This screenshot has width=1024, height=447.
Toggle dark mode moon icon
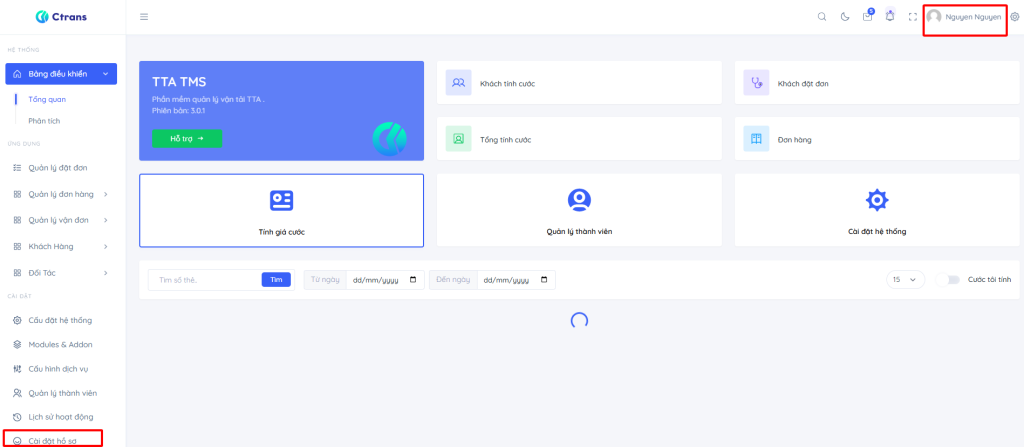point(845,17)
